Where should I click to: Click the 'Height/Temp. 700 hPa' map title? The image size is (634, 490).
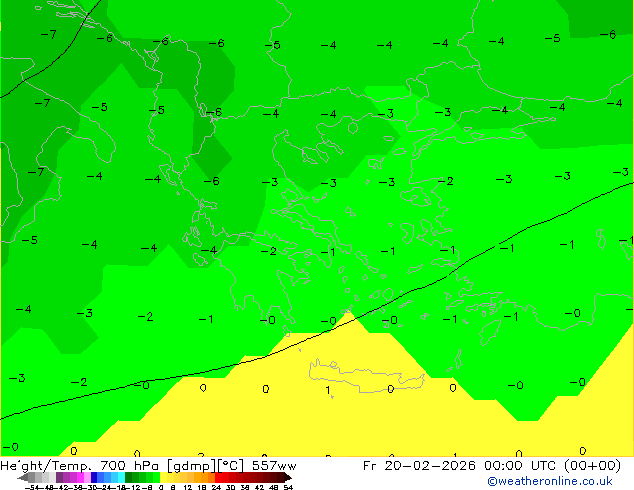point(80,466)
